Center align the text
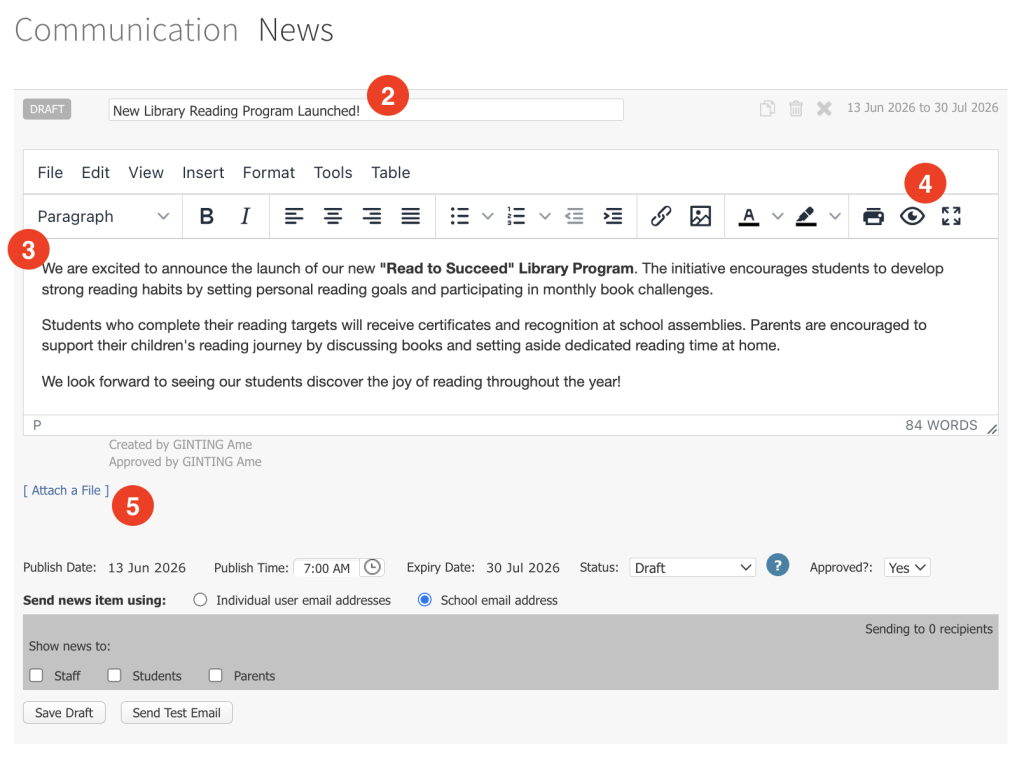Screen dimensions: 1024x758 (x=333, y=216)
